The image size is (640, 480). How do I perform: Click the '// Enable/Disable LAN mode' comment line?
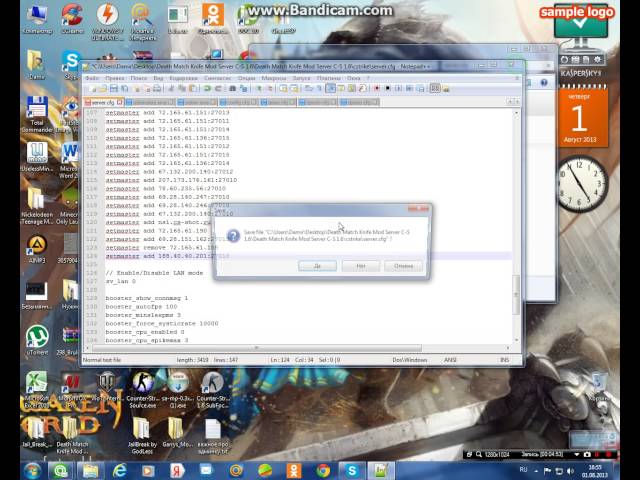(154, 273)
